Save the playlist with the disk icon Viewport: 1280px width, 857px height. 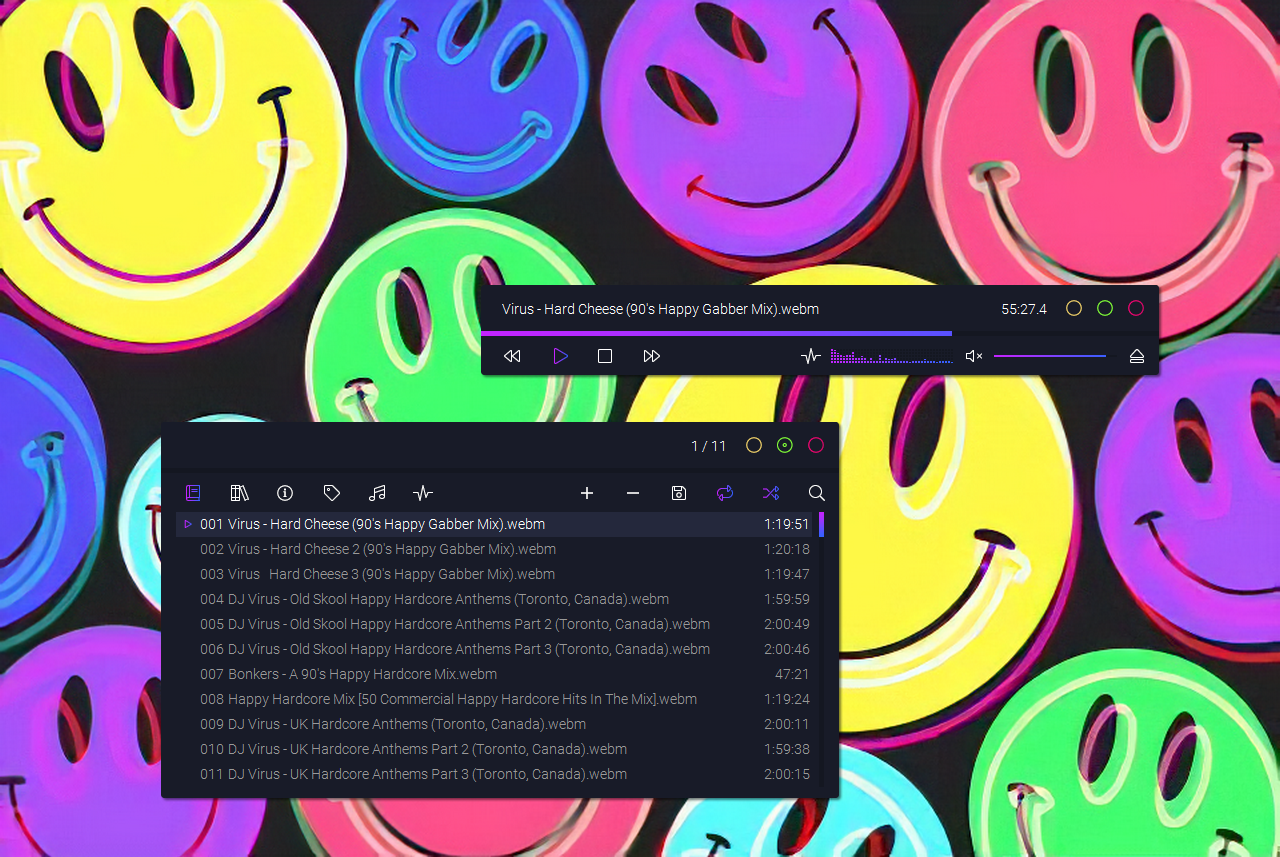679,493
